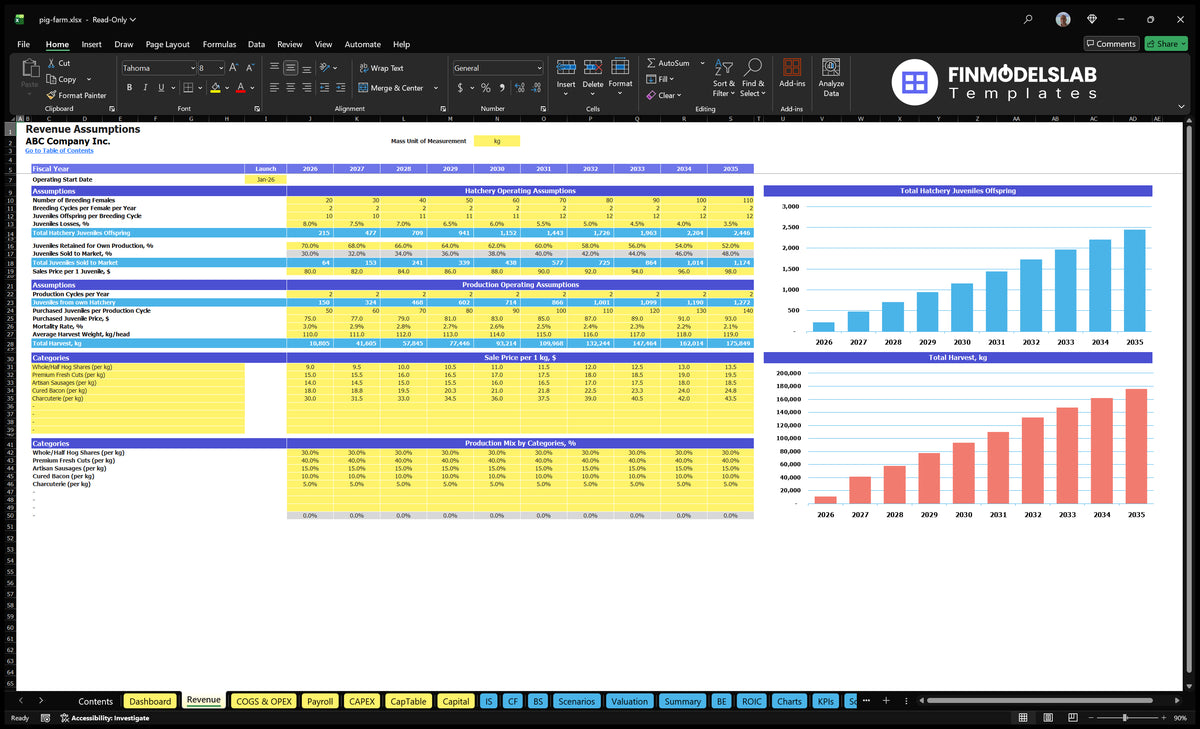1200x729 pixels.
Task: Follow Go to Table of Contents link
Action: tap(59, 150)
